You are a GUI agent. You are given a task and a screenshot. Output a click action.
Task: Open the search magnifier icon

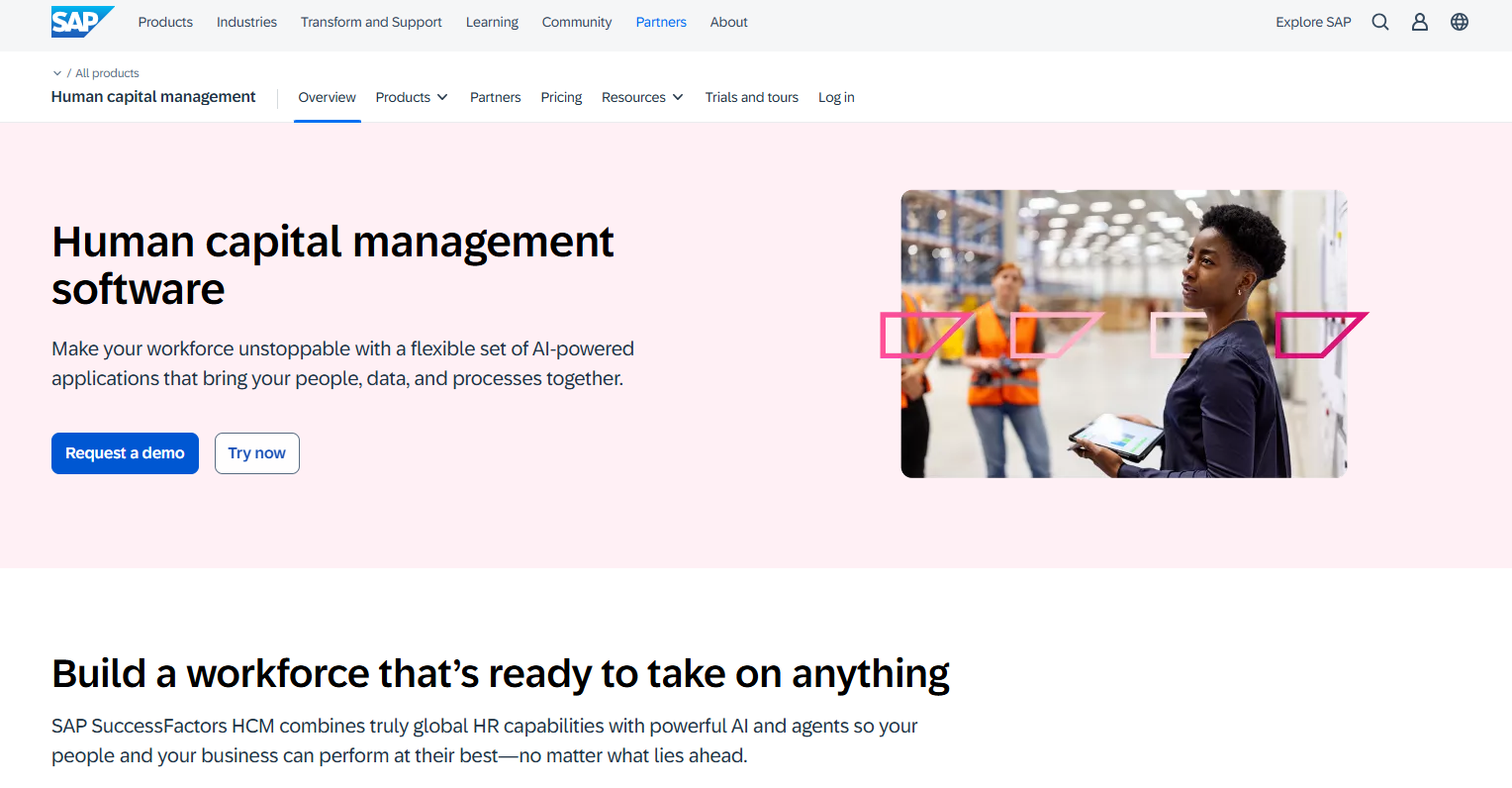[x=1380, y=22]
